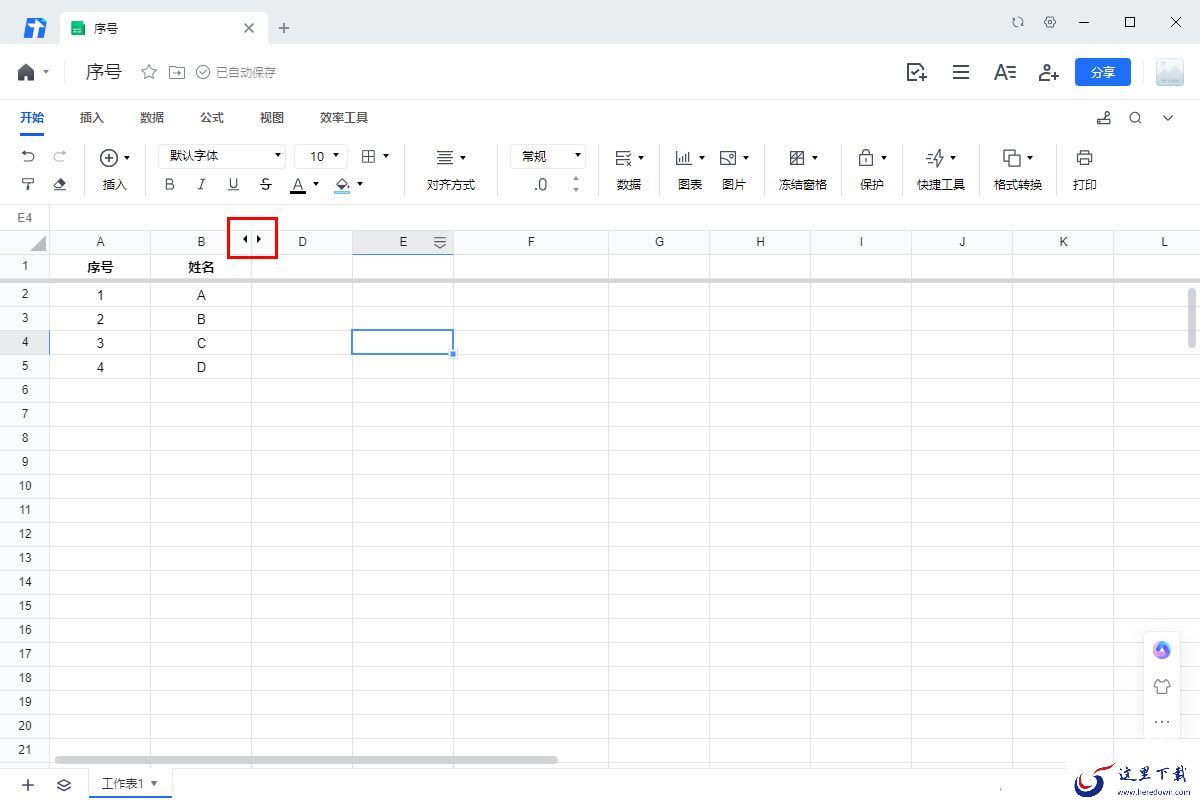Open the cell borders dropdown
Screen dimensions: 1200x800
[375, 156]
